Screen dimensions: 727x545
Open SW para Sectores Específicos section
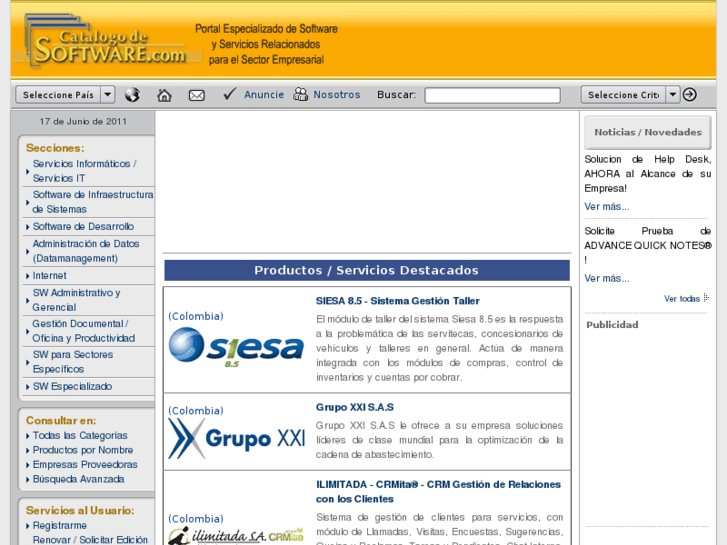[72, 362]
